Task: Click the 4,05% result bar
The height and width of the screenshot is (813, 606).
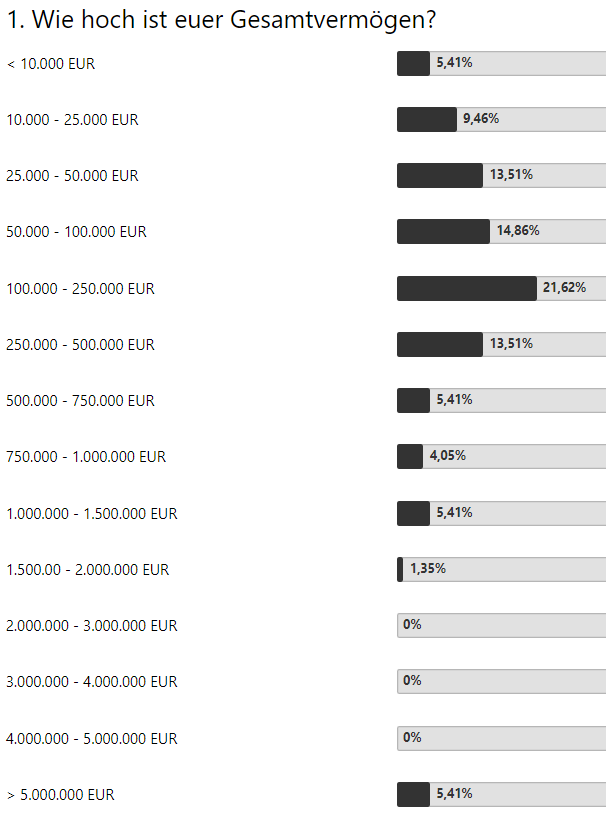Action: coord(501,456)
